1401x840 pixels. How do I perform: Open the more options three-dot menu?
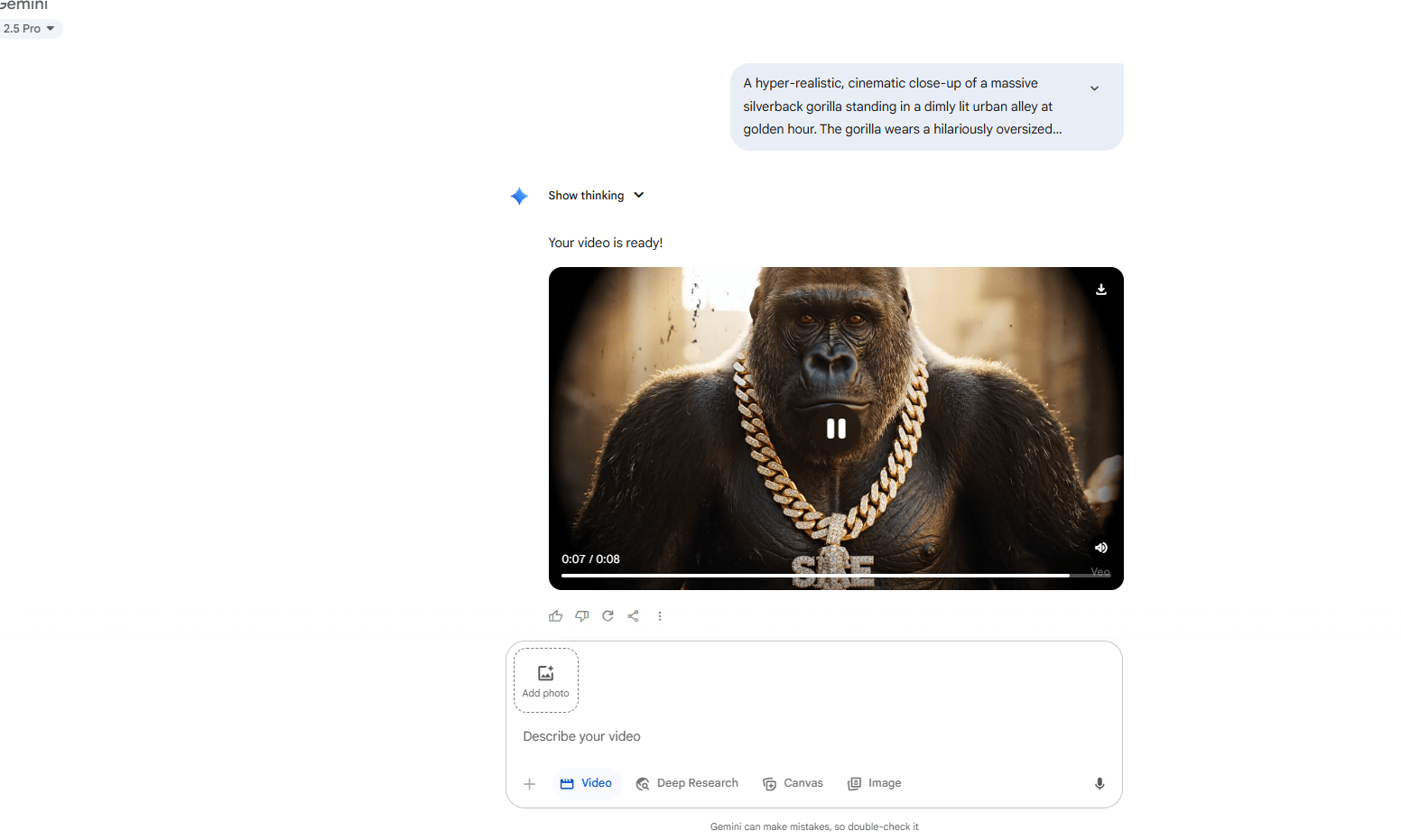tap(660, 616)
